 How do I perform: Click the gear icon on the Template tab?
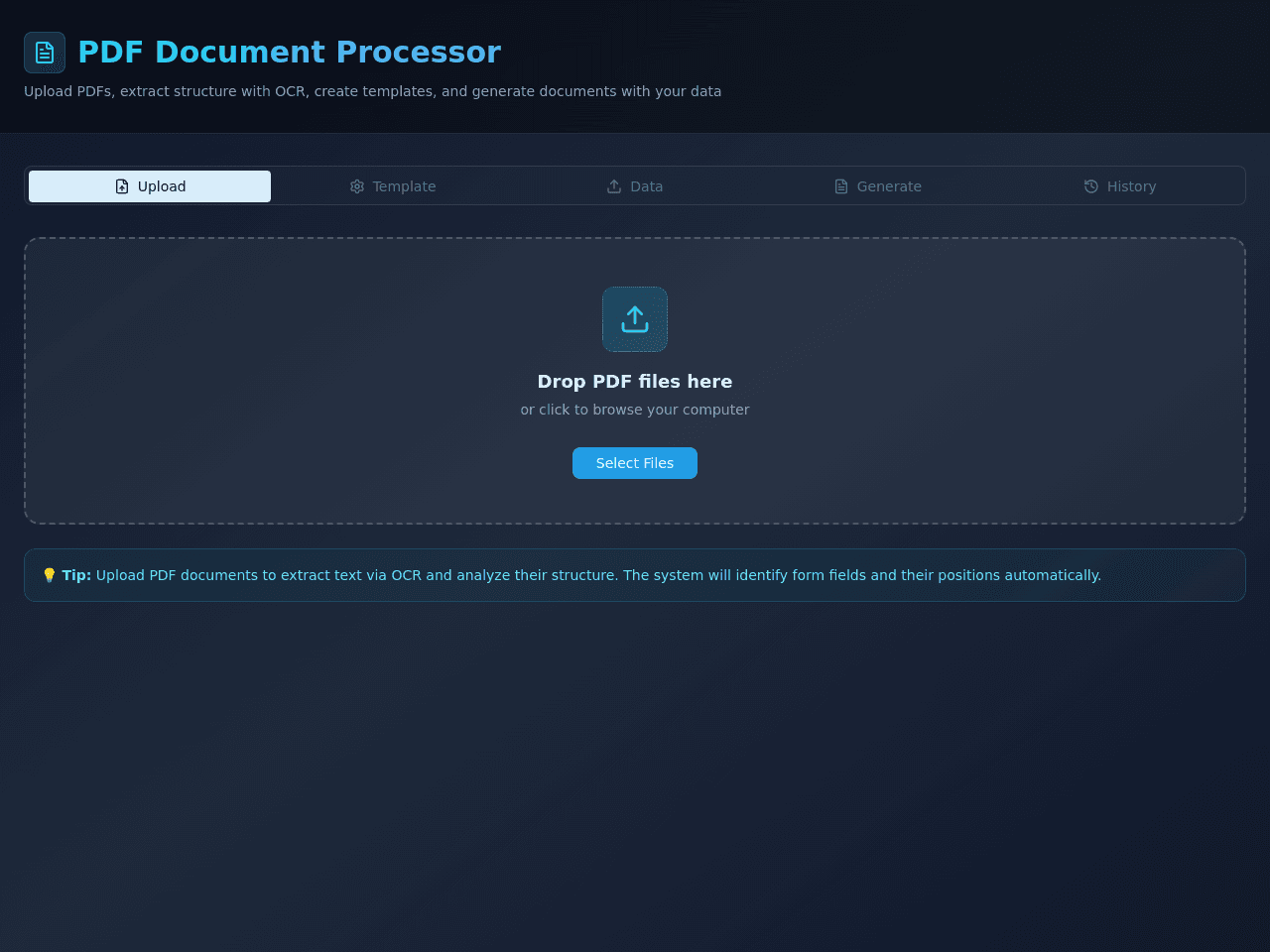[357, 186]
